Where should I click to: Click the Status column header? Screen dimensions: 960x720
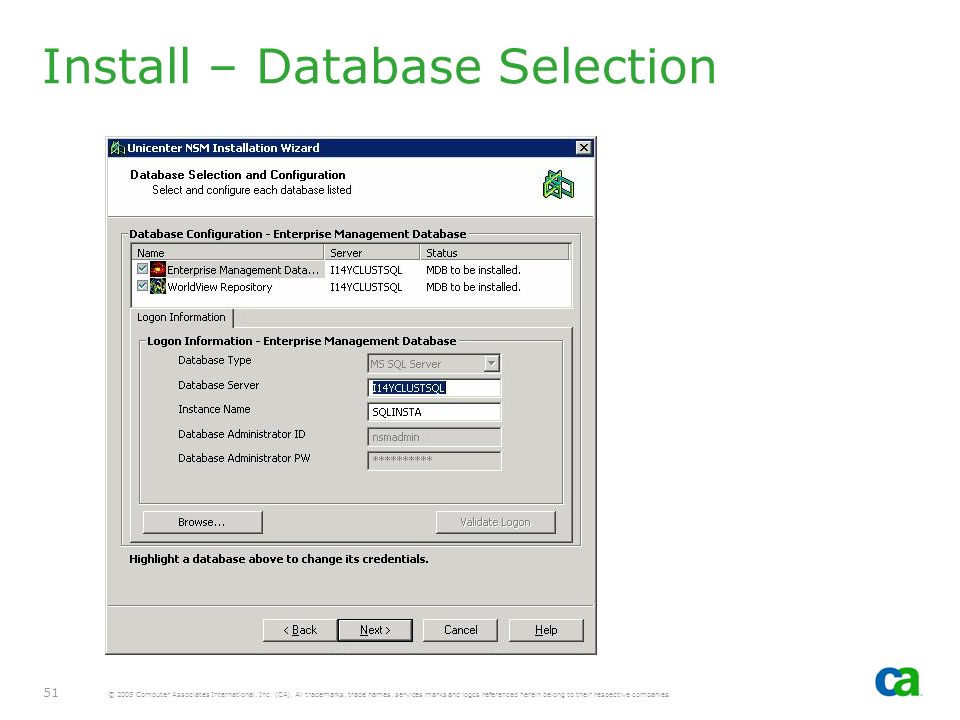tap(495, 253)
